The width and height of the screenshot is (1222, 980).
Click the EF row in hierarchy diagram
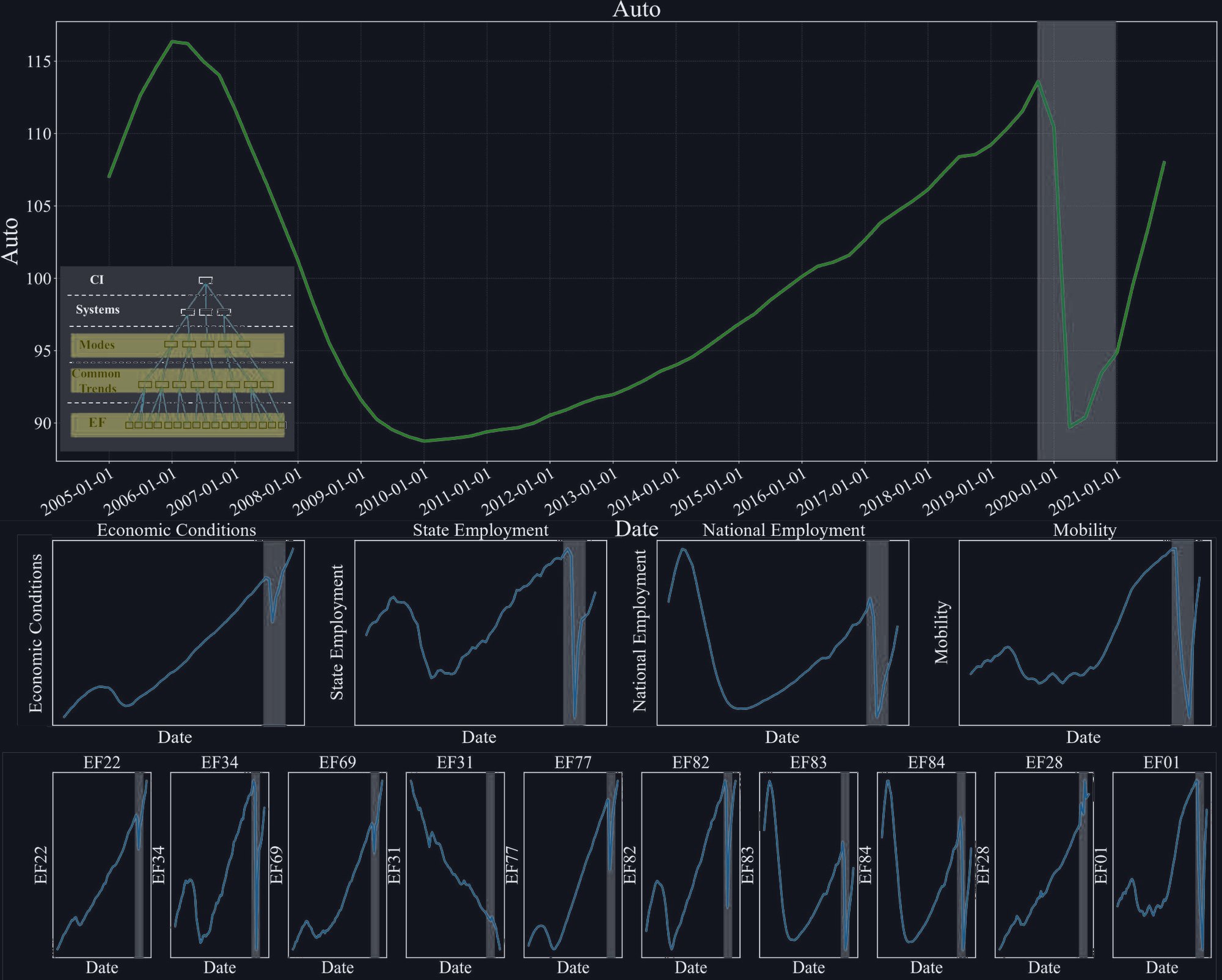tap(178, 425)
